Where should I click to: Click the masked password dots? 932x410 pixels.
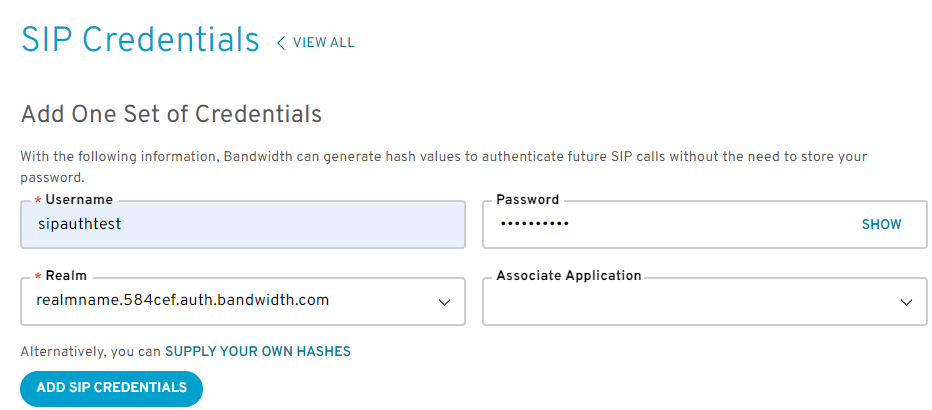[x=534, y=224]
